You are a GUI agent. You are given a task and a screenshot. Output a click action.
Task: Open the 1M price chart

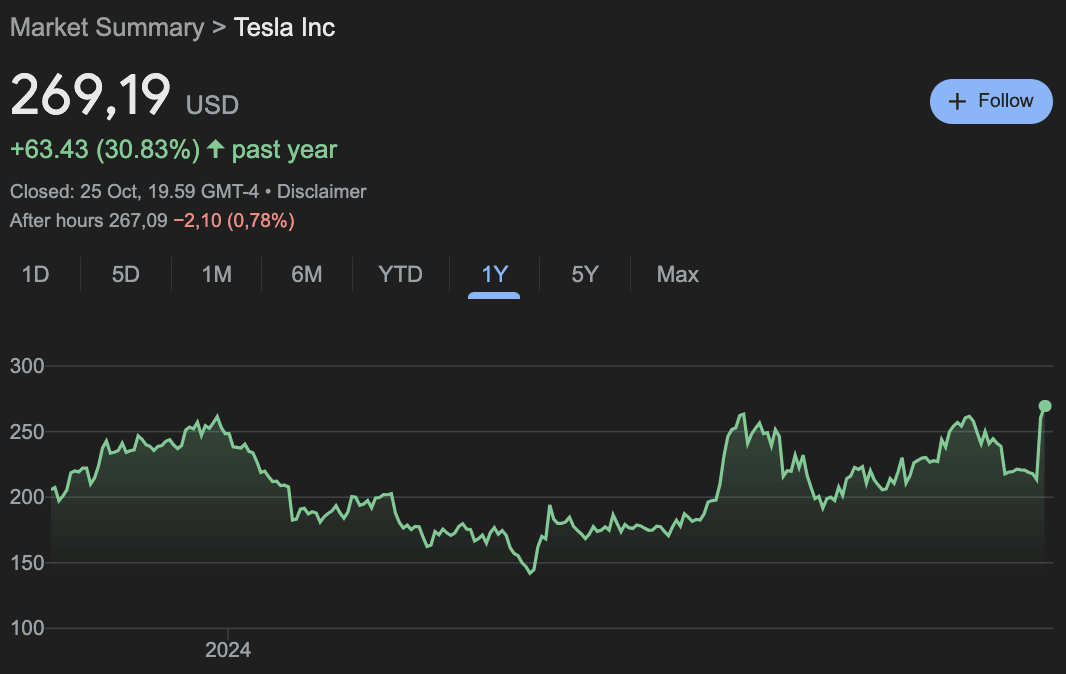pyautogui.click(x=216, y=274)
